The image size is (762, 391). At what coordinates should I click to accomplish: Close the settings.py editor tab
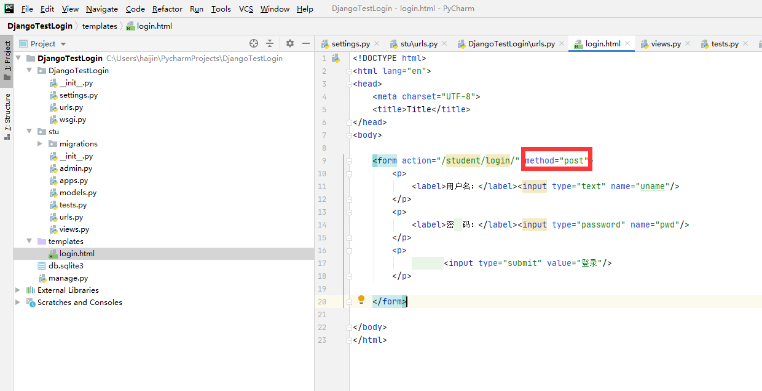(377, 44)
